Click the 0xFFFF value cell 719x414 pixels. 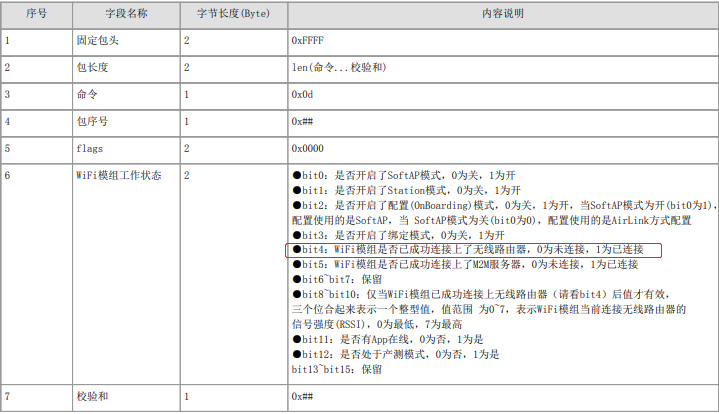[308, 42]
